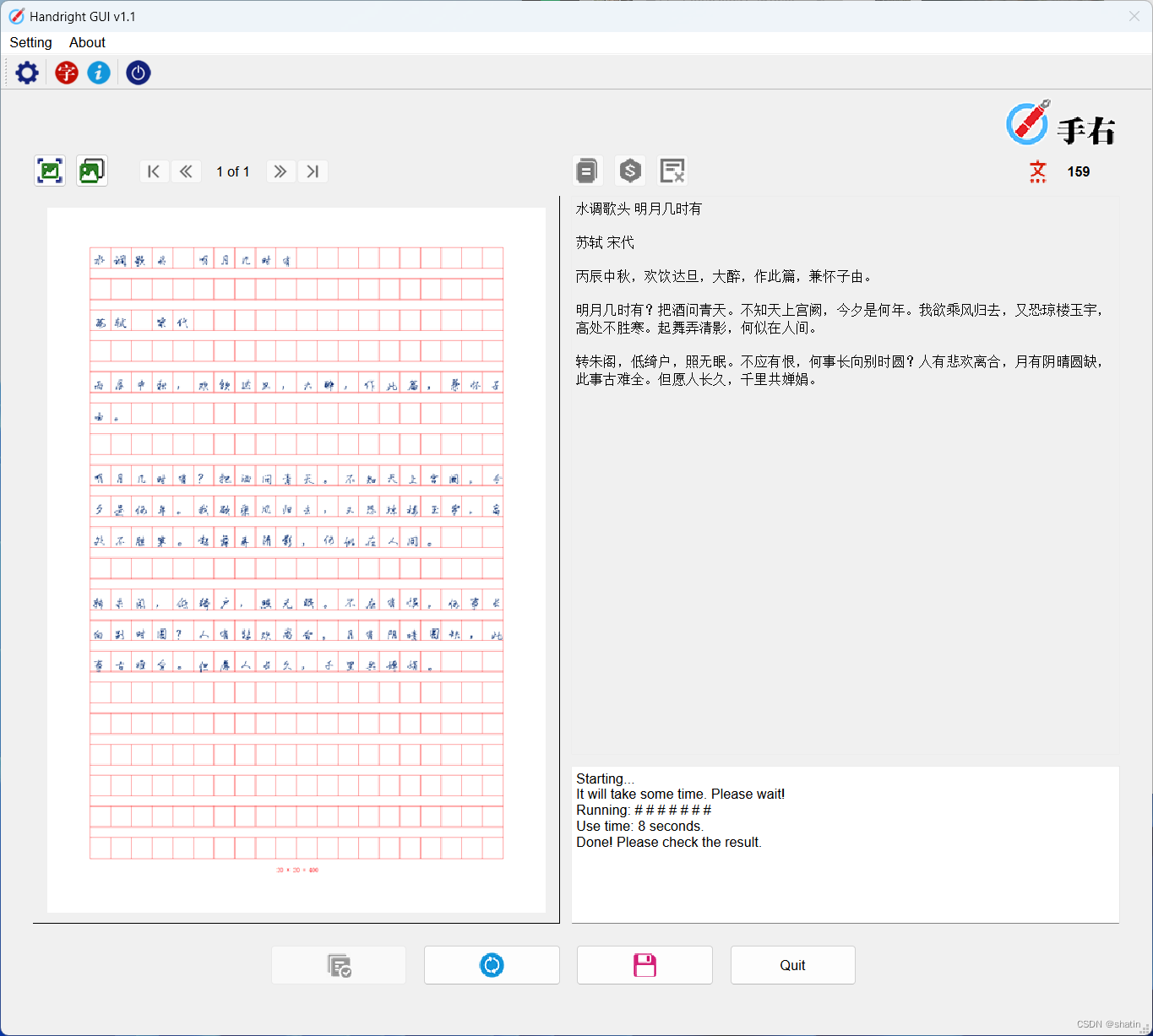
Task: Click the Quit button
Action: (792, 965)
